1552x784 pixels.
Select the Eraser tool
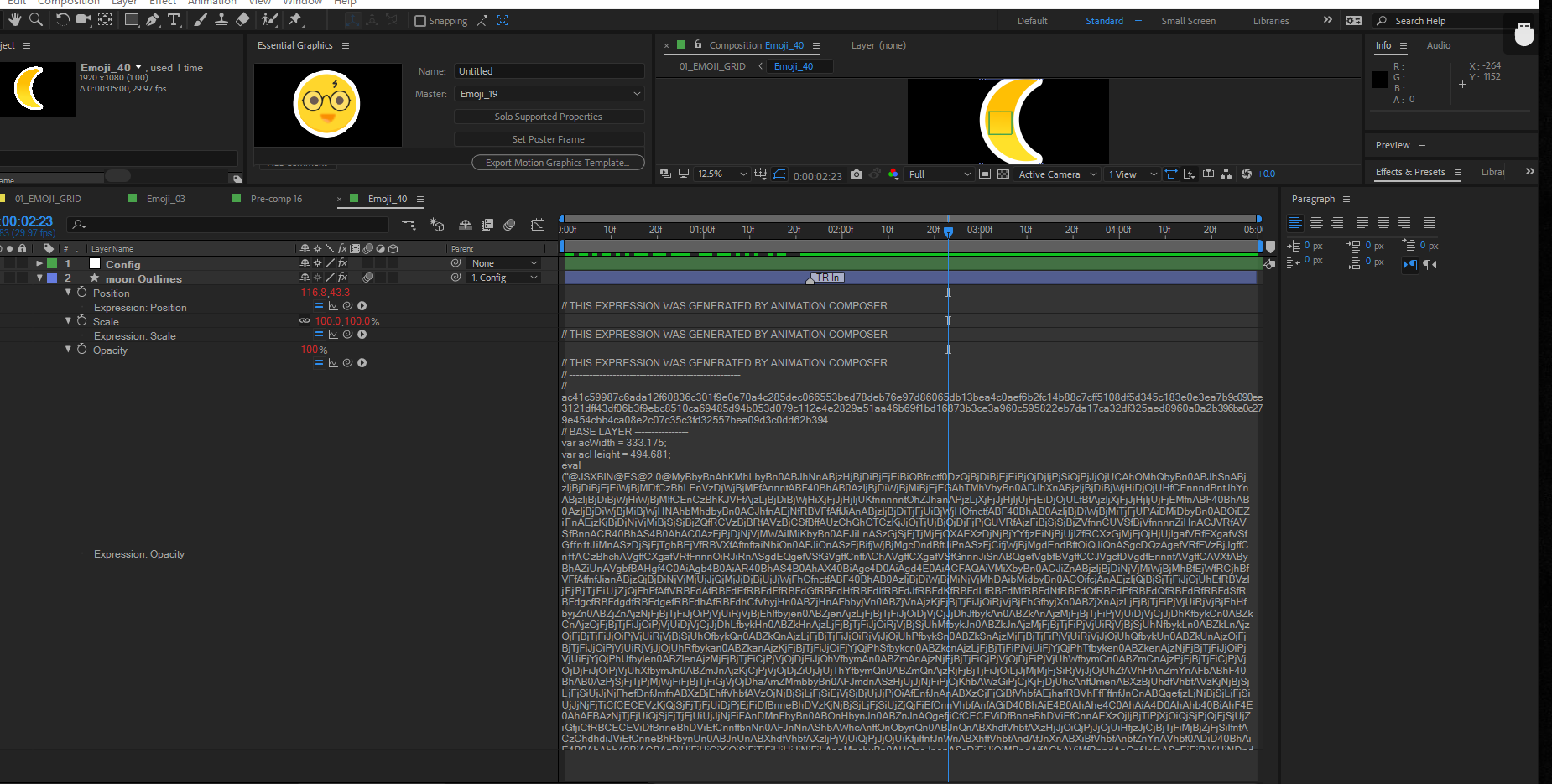[x=242, y=19]
